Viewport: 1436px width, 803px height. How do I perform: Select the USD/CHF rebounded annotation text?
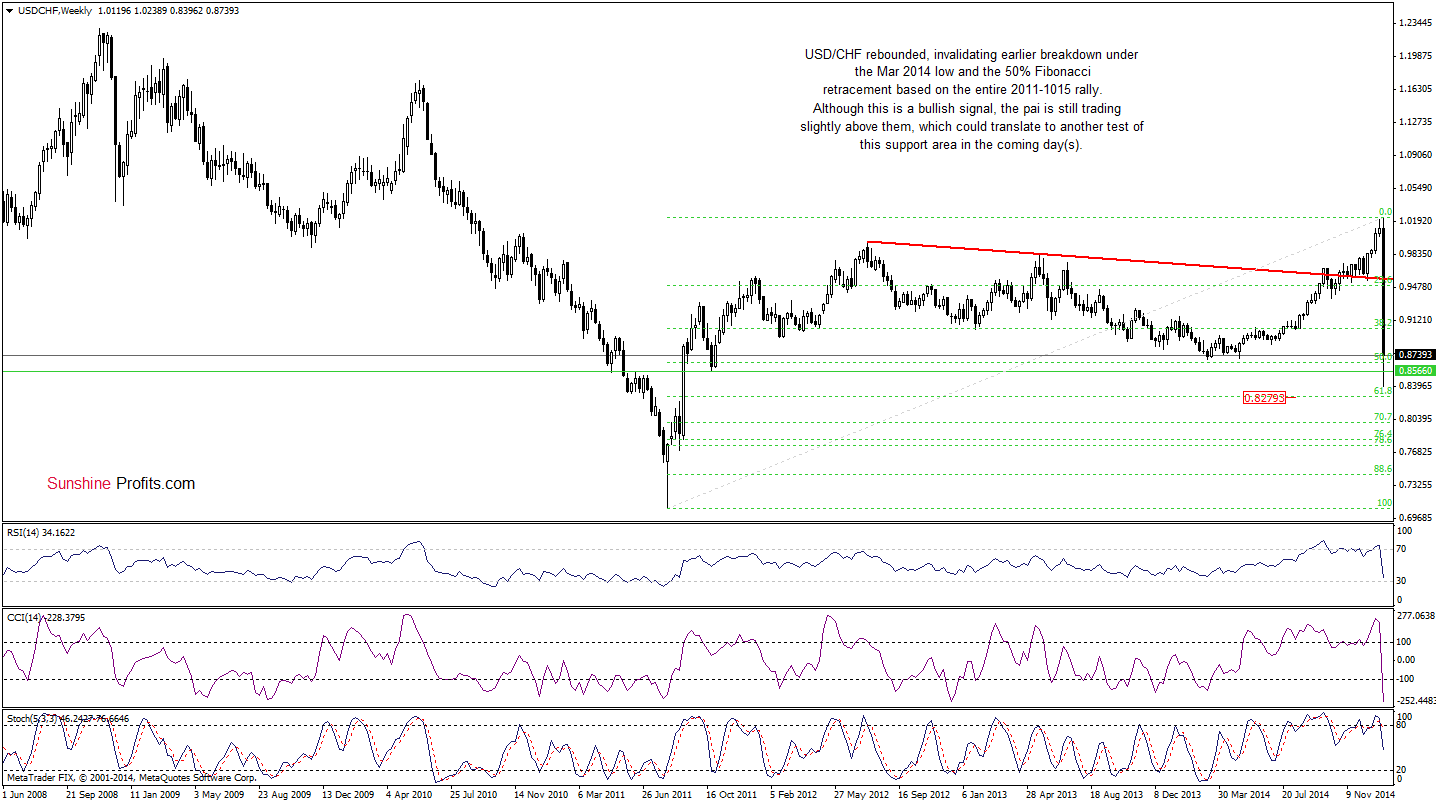pyautogui.click(x=971, y=99)
